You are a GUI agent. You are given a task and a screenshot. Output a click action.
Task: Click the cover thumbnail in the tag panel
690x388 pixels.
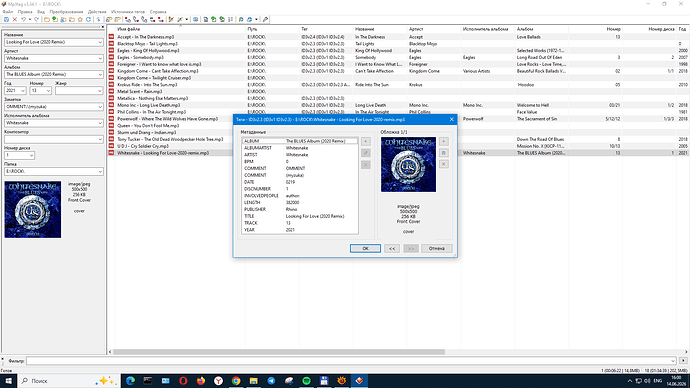[x=33, y=210]
